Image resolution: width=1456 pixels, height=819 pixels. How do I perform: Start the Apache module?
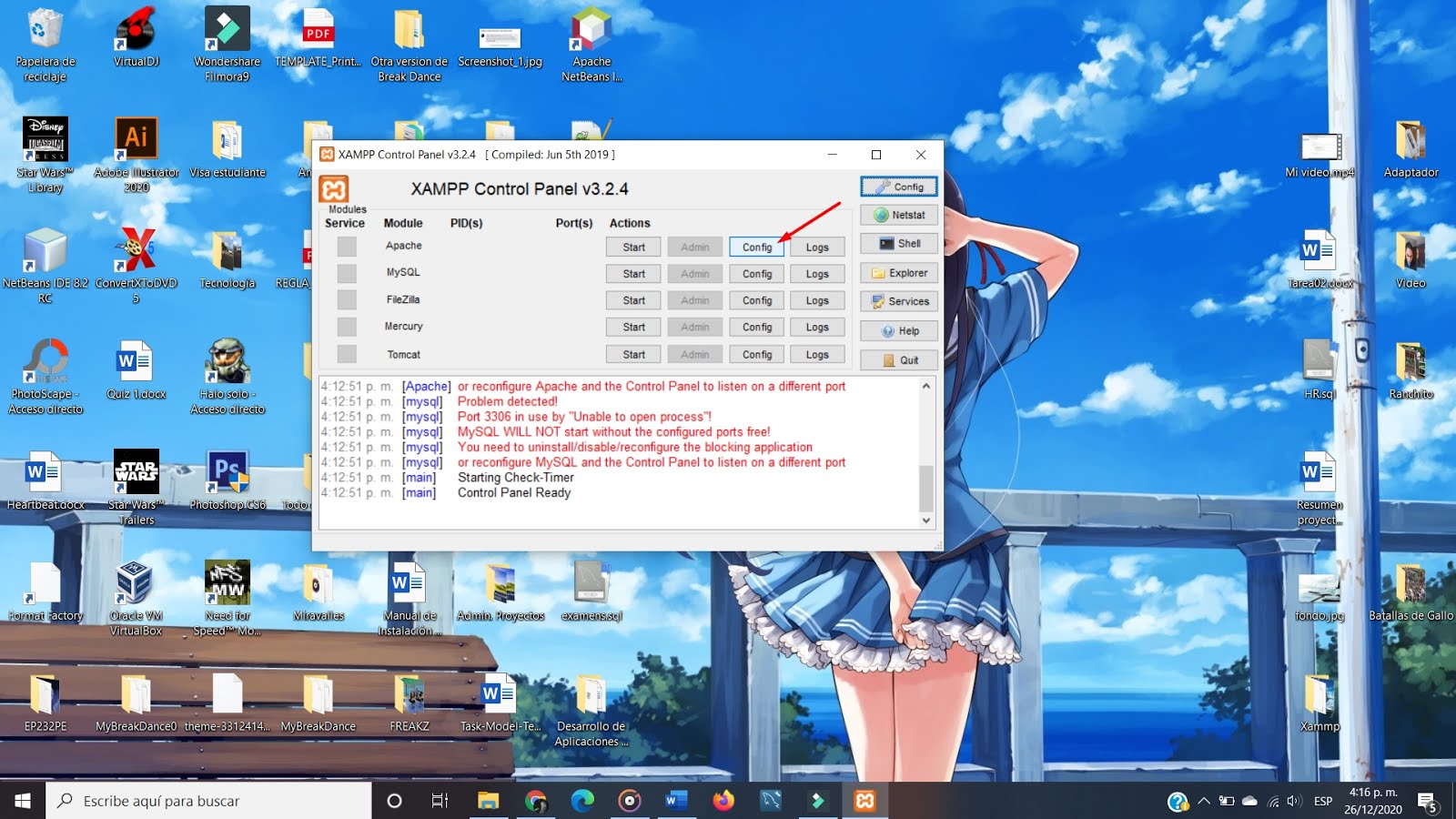pos(633,247)
